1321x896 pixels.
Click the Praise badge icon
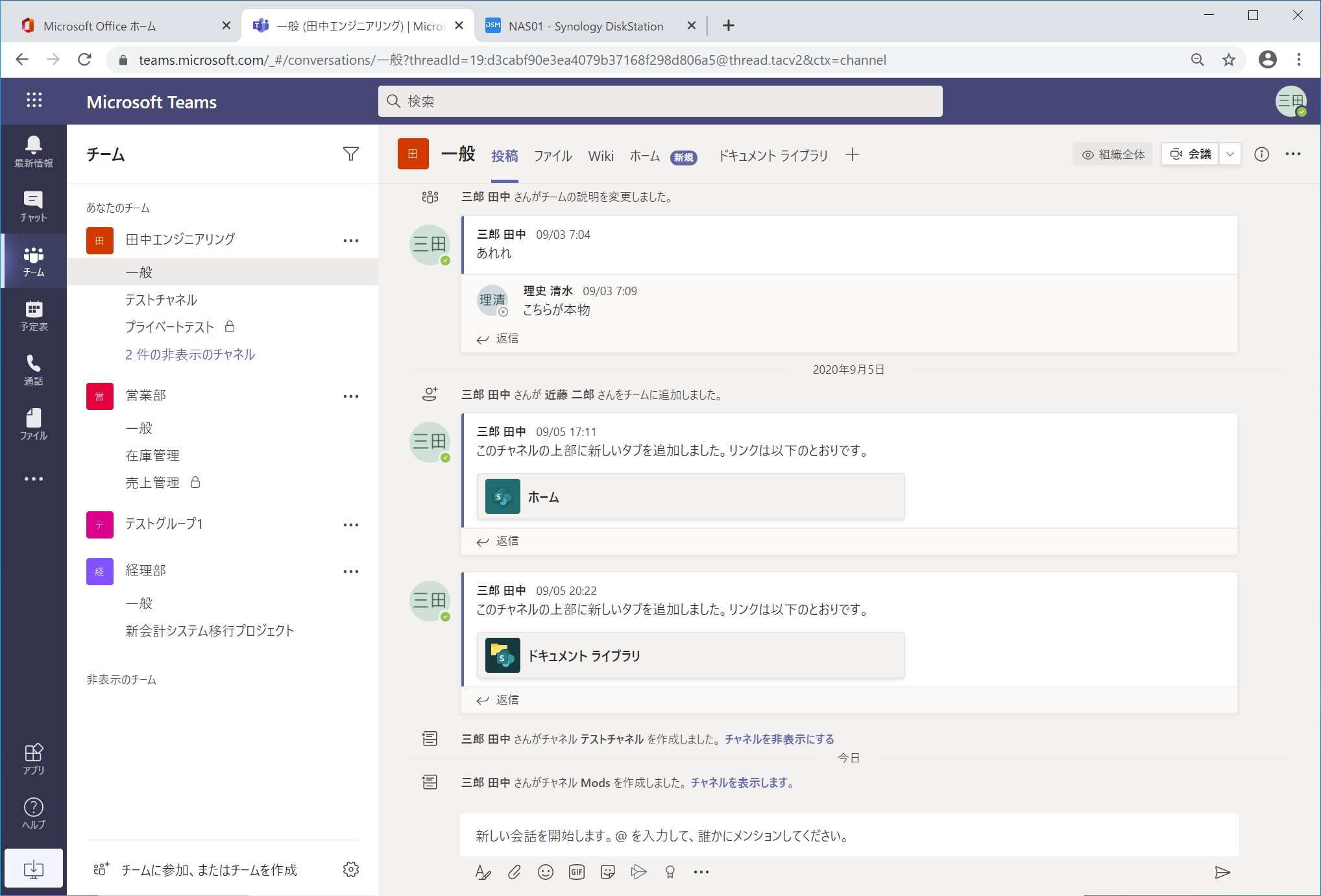(670, 872)
